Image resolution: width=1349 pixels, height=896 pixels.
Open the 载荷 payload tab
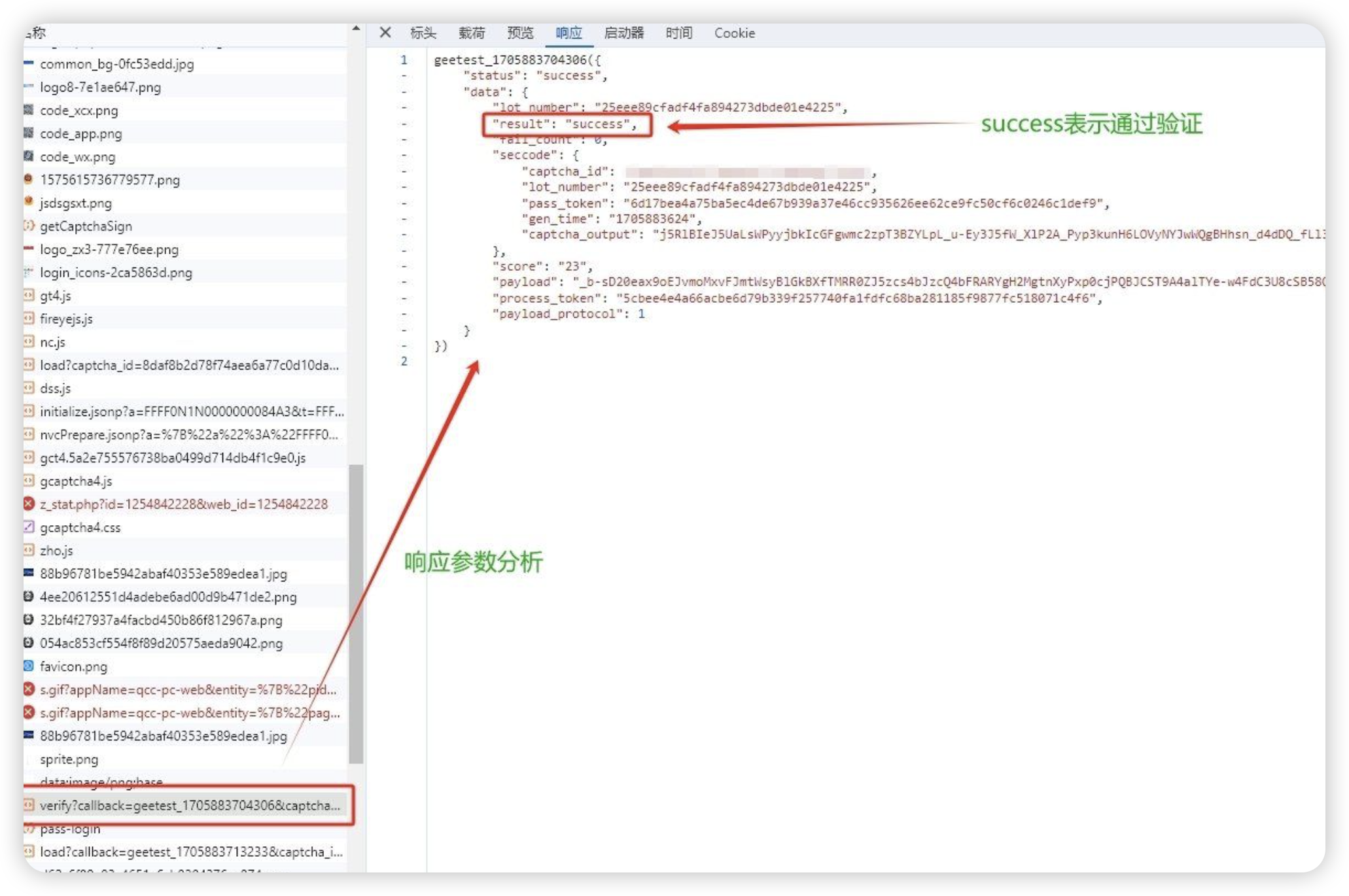(471, 33)
